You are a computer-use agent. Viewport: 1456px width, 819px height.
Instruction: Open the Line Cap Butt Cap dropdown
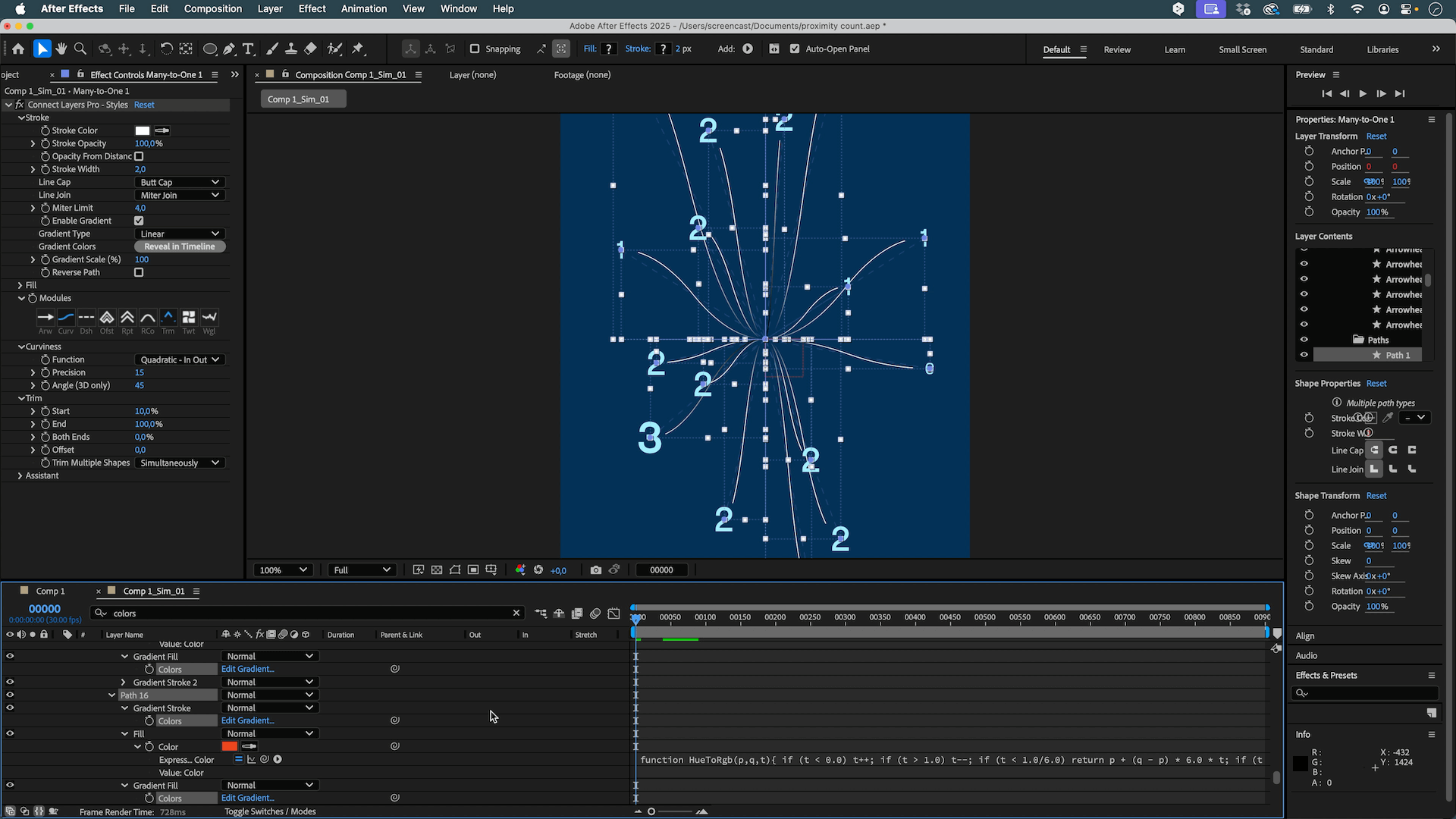[x=180, y=182]
